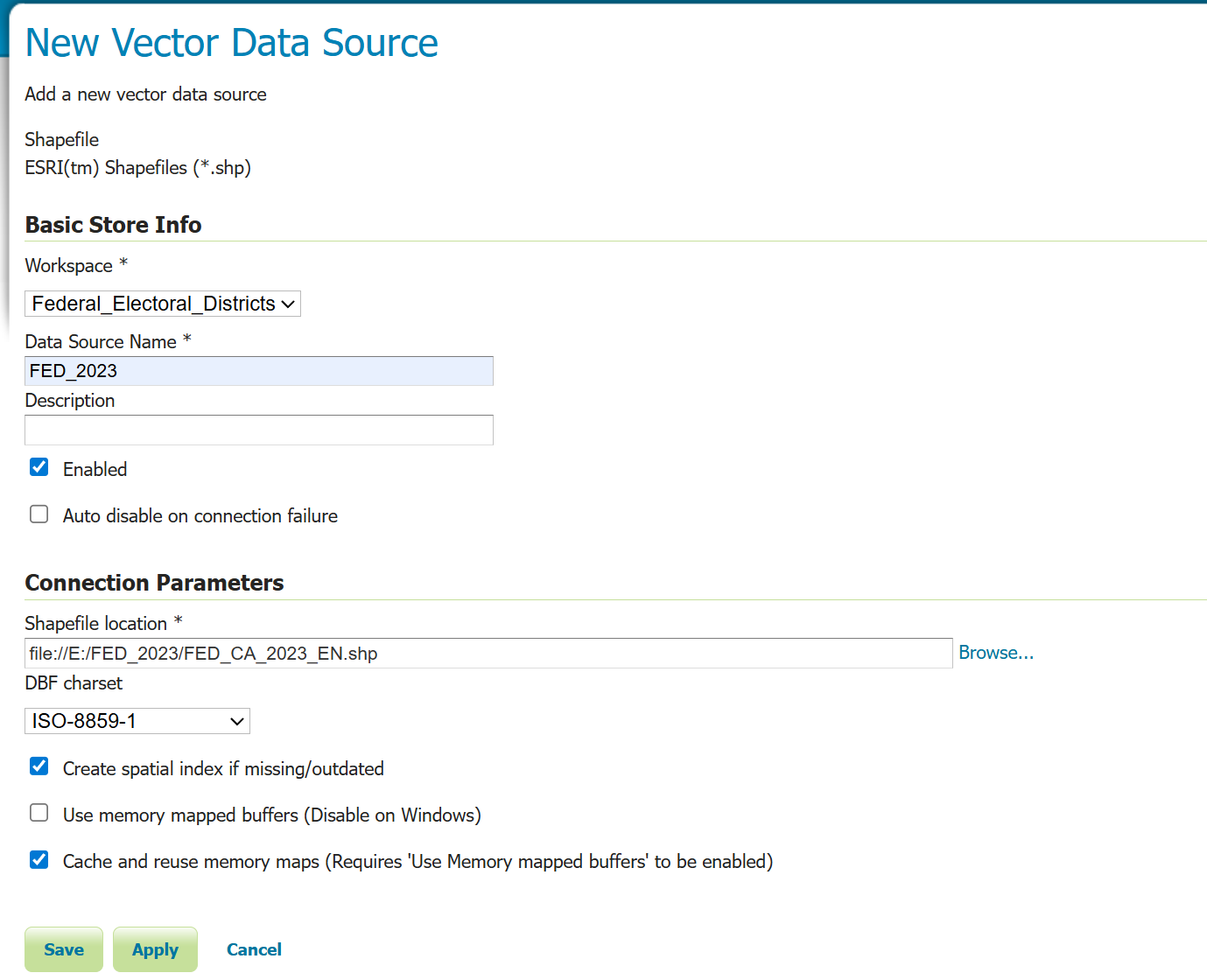The width and height of the screenshot is (1207, 980).
Task: Click the Workspace field label
Action: pos(69,266)
